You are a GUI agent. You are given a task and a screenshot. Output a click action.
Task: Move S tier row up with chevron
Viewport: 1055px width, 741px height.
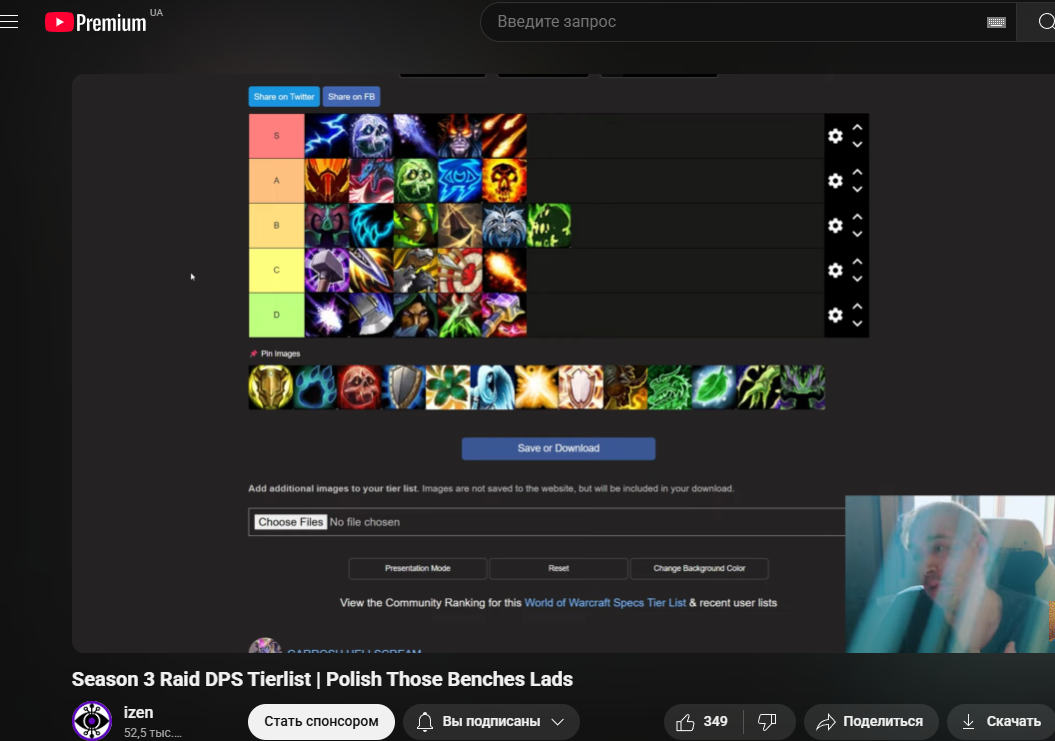857,127
